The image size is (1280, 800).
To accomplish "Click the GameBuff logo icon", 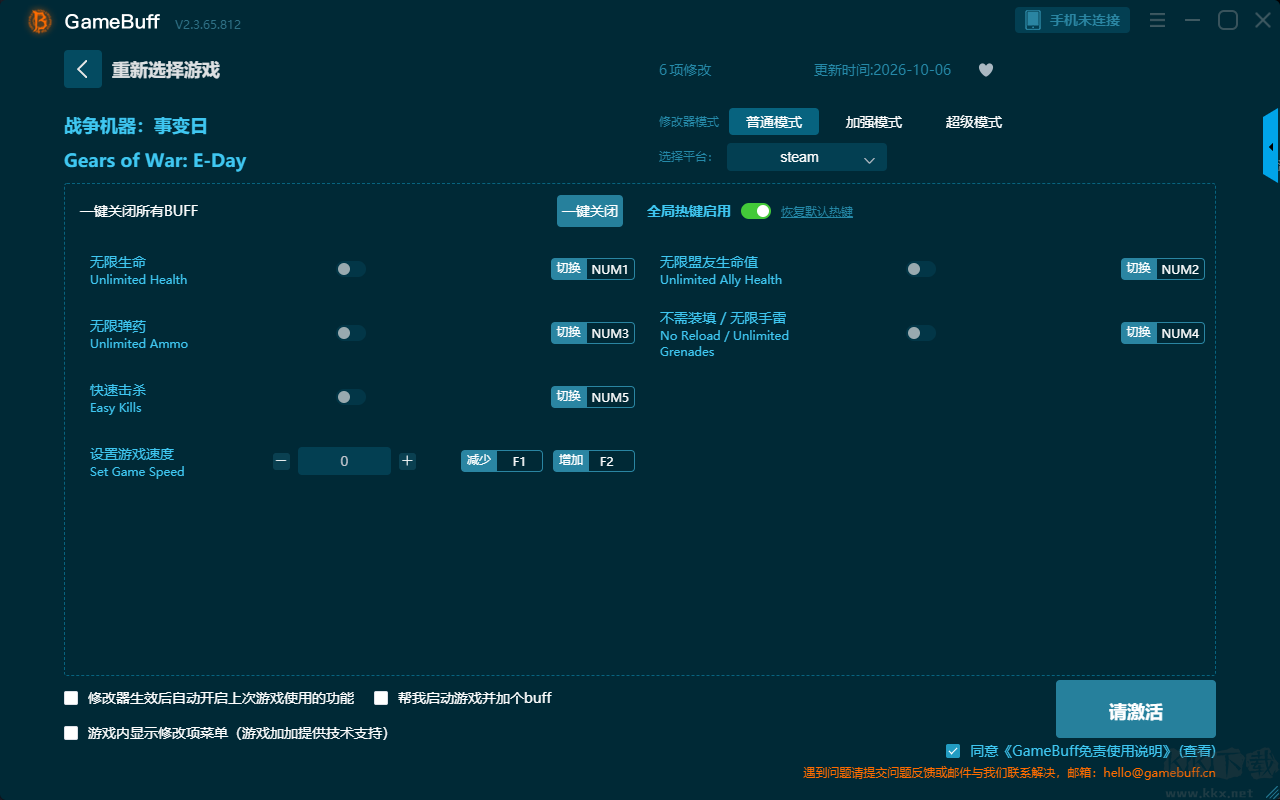I will click(40, 21).
